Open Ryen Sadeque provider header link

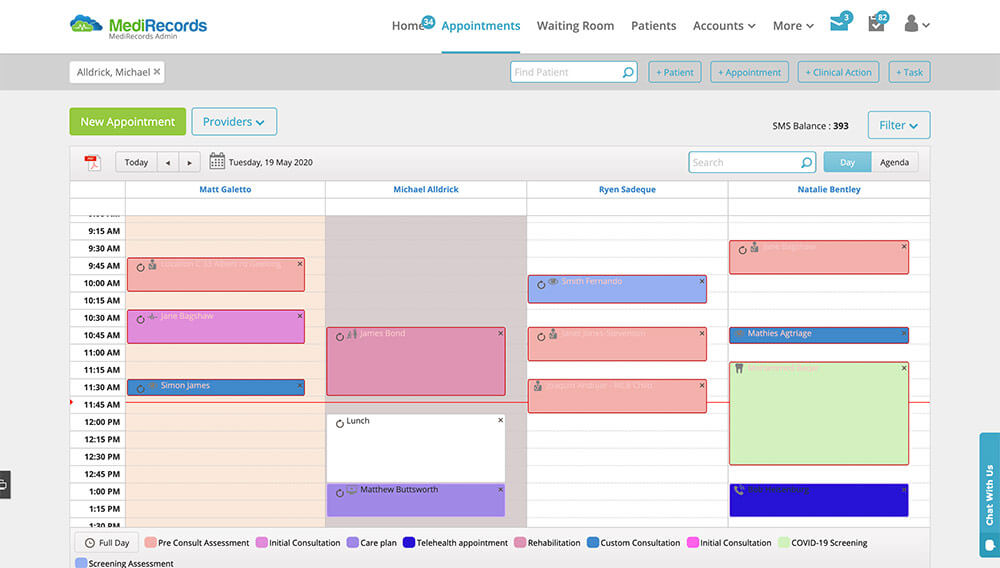(x=627, y=189)
